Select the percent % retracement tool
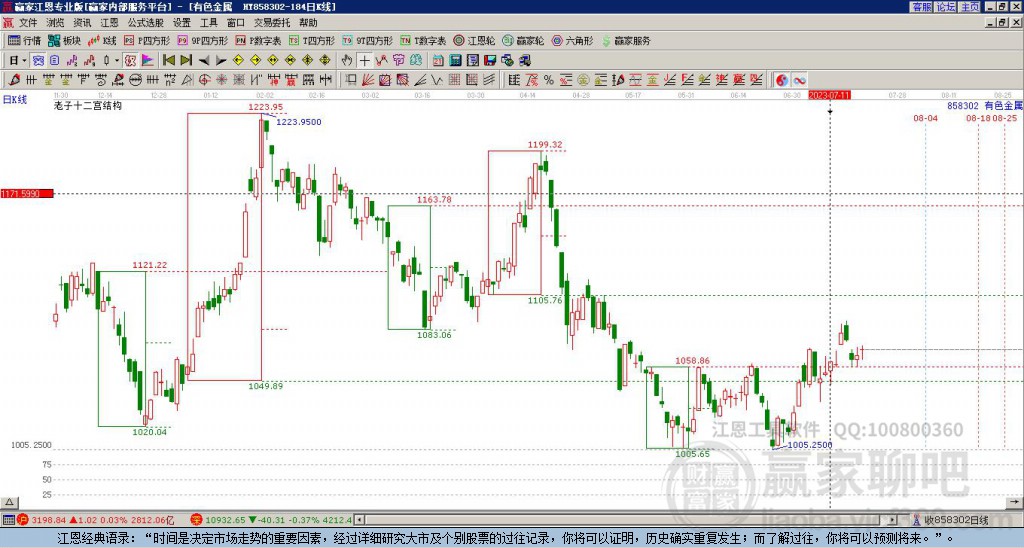Image resolution: width=1024 pixels, height=548 pixels. (549, 80)
